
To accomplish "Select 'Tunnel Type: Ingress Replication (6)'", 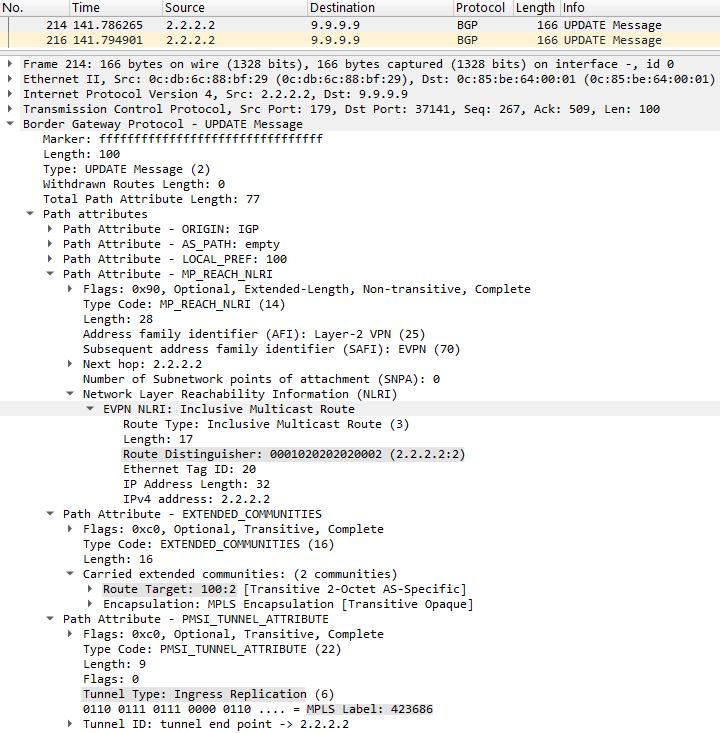I will pyautogui.click(x=208, y=694).
